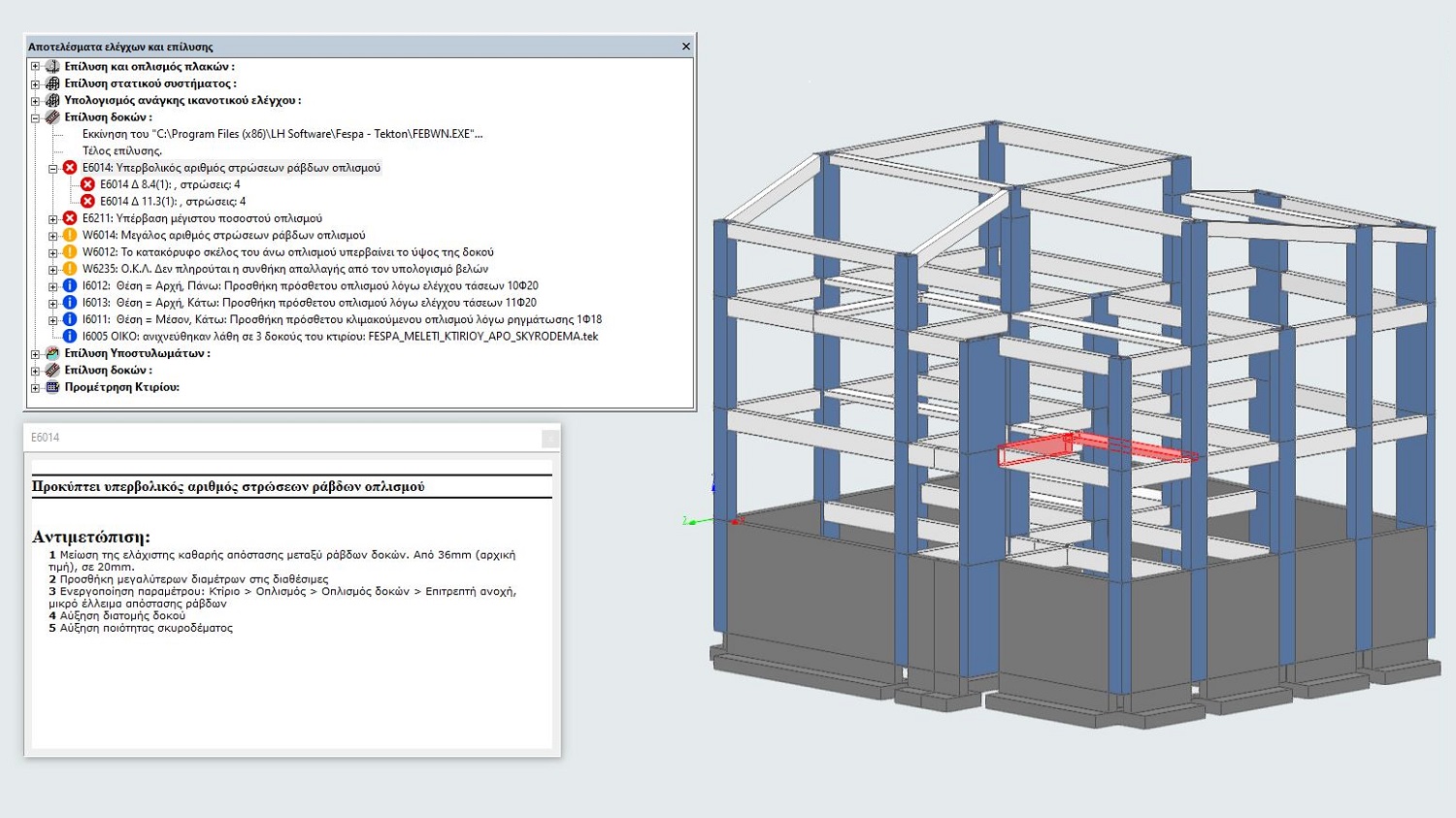Click the table icon beside Προμέτρηση Κτιρίου

click(x=52, y=387)
